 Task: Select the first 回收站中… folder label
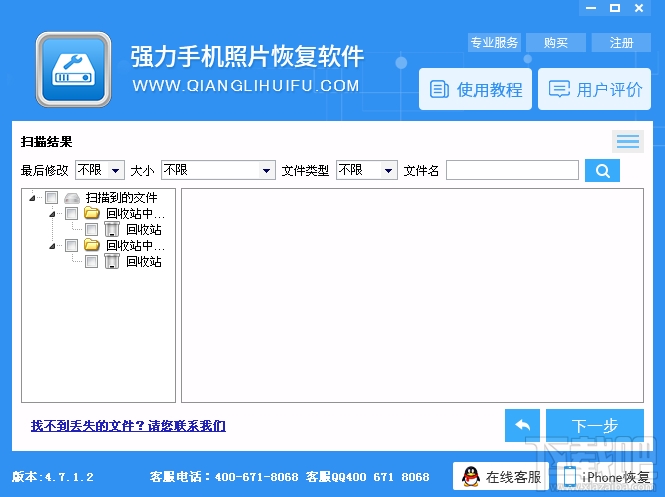(x=135, y=213)
